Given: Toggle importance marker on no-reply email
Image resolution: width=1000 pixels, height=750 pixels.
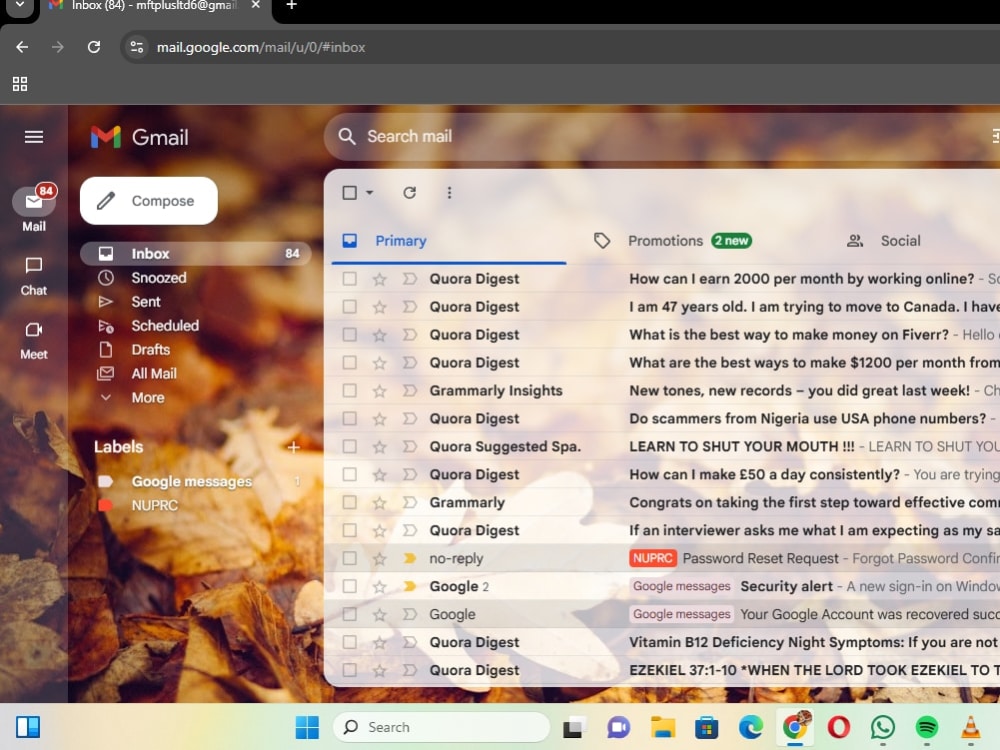Looking at the screenshot, I should (x=409, y=559).
